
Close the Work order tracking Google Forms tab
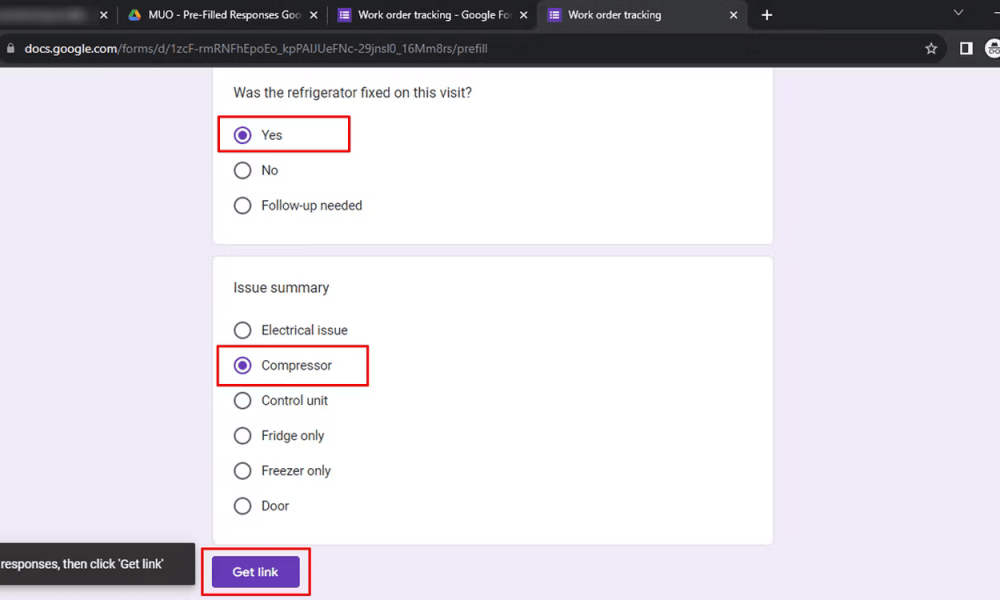pos(524,15)
